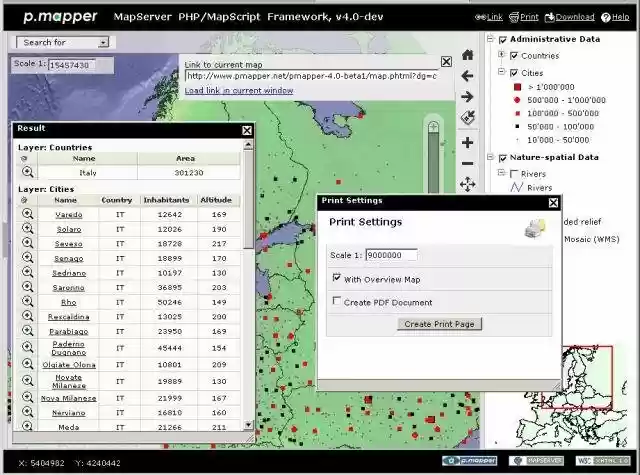The height and width of the screenshot is (475, 640).
Task: Zoom to Rescaldina using its magnifier icon
Action: [x=27, y=316]
